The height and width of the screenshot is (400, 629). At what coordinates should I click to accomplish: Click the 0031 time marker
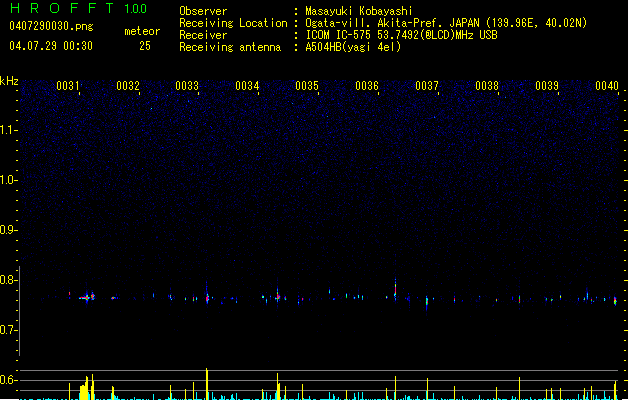click(x=68, y=85)
